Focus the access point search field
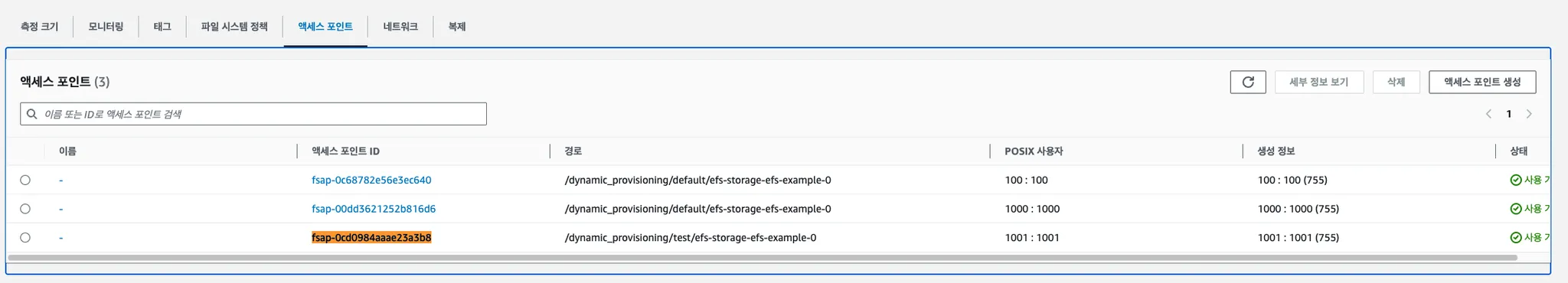 pyautogui.click(x=253, y=114)
